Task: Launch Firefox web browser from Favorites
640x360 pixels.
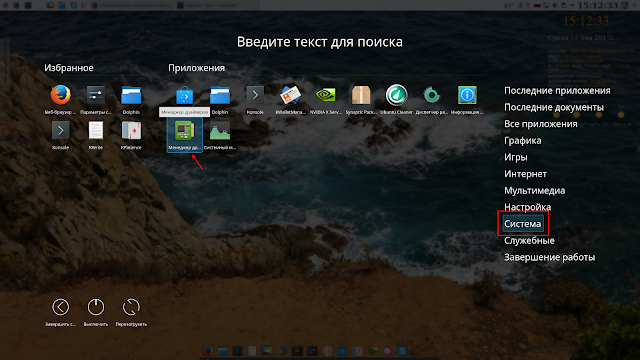Action: pyautogui.click(x=60, y=96)
